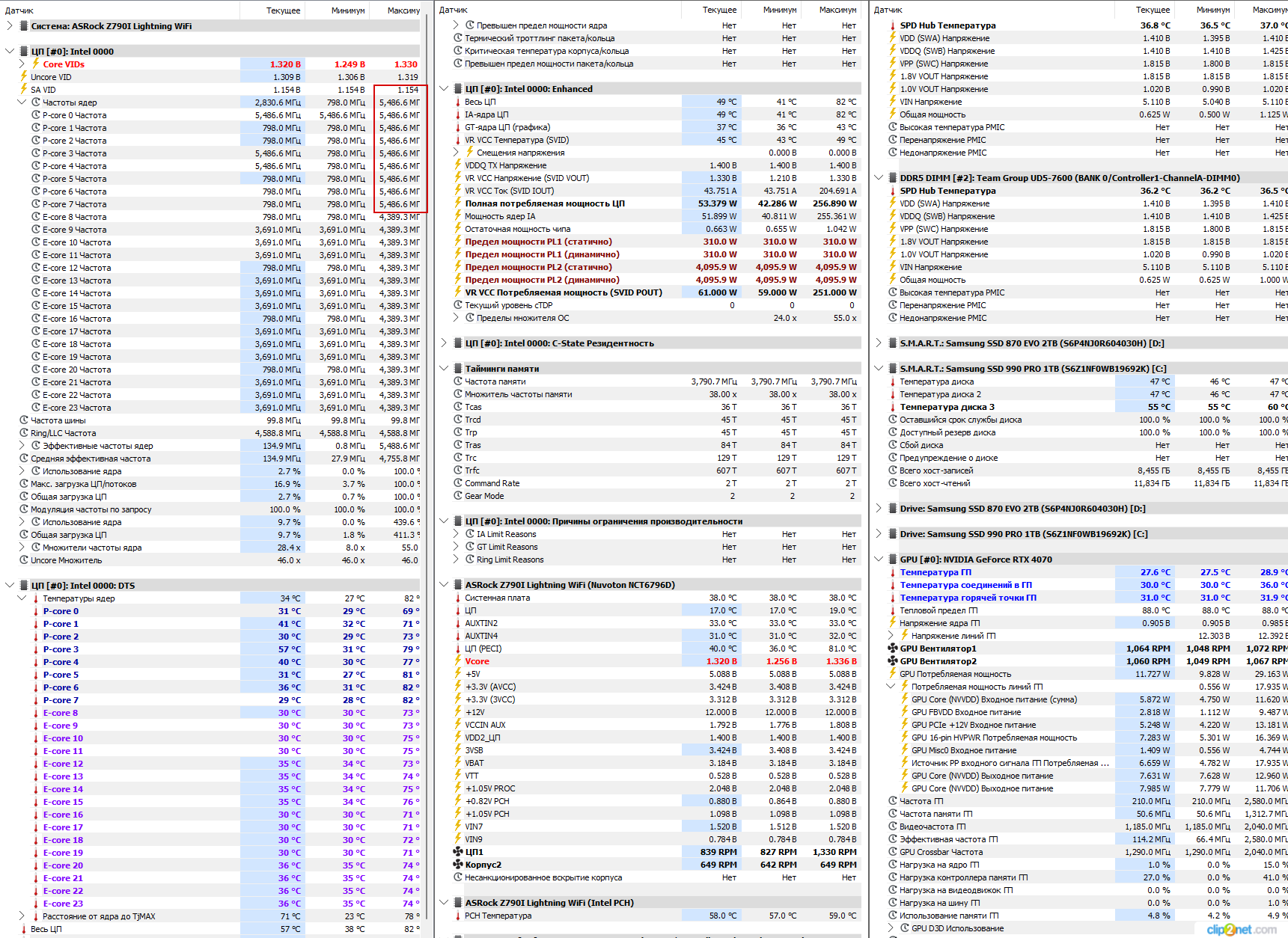
Task: Click the chip icon beside GPU [#0]: NVIDIA GeForce RTX 4070
Action: tap(892, 559)
